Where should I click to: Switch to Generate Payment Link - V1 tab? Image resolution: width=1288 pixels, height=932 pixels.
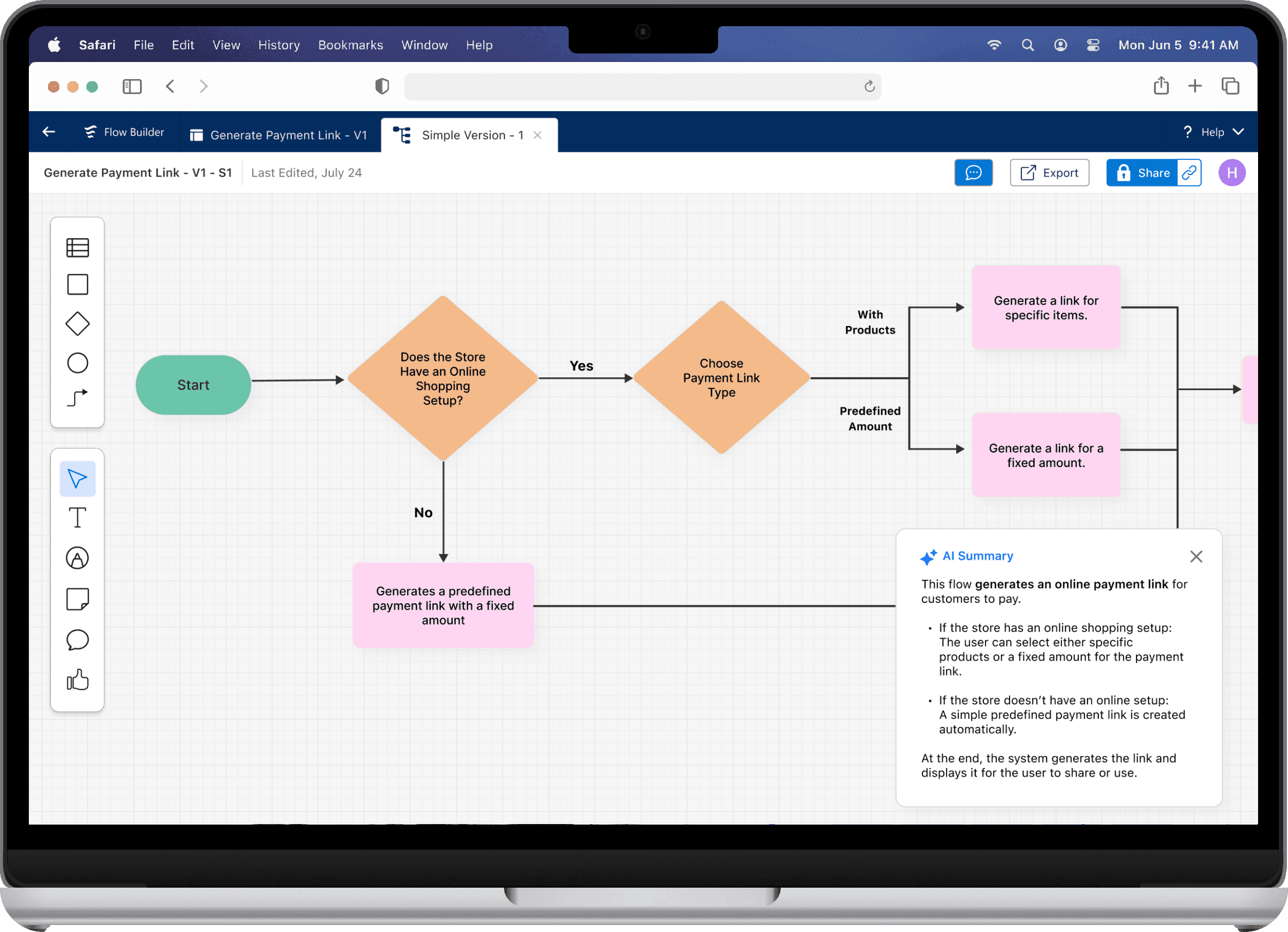point(279,135)
